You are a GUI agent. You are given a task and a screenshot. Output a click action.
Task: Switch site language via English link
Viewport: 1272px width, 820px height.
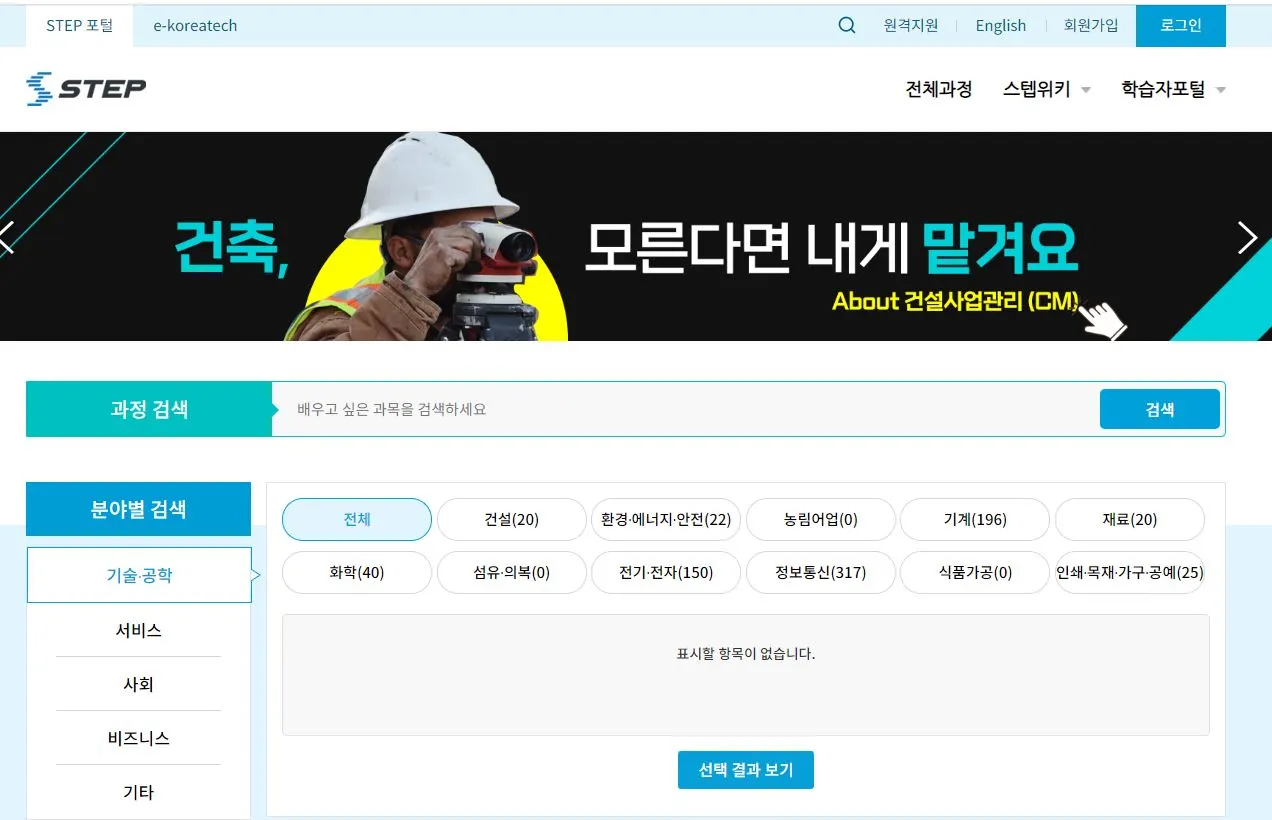pos(1000,25)
